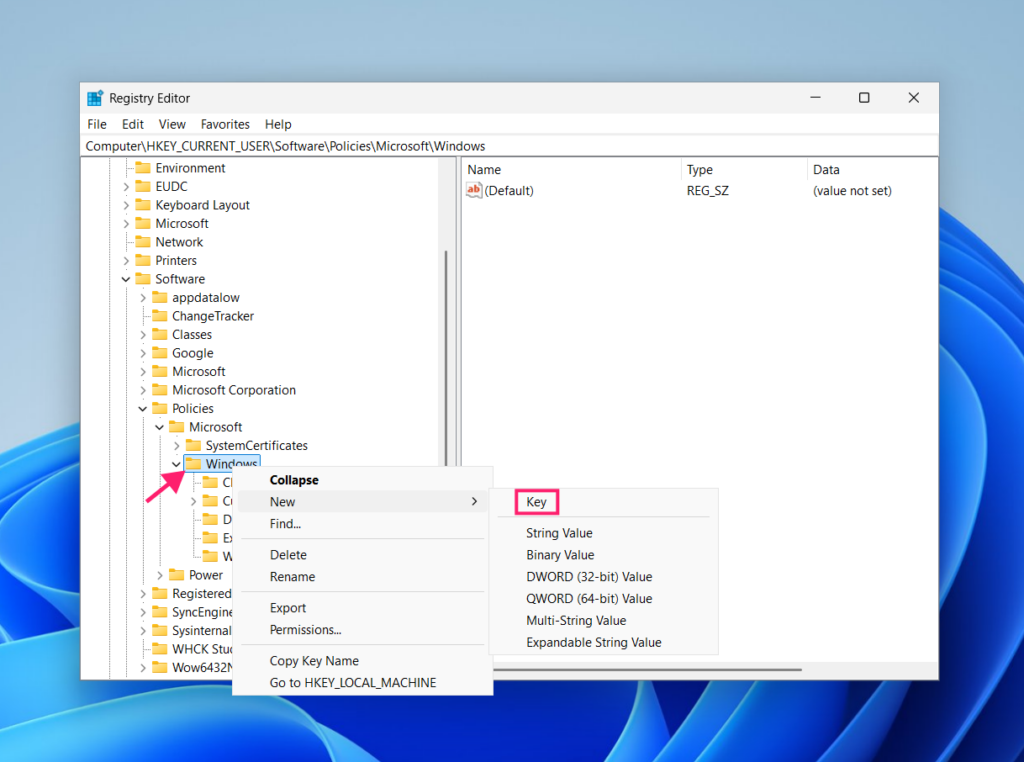Click the Policies folder icon
Viewport: 1024px width, 762px height.
pos(160,408)
